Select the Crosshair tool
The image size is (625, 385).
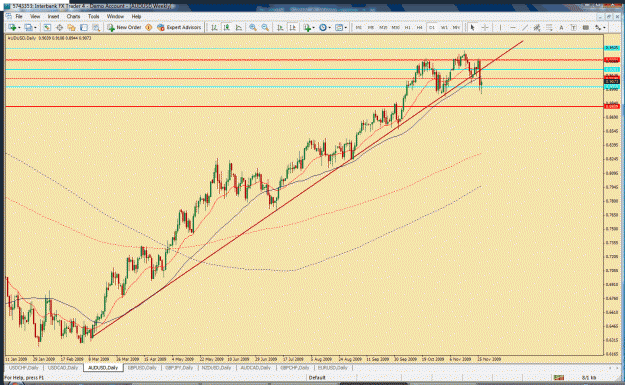[485, 28]
